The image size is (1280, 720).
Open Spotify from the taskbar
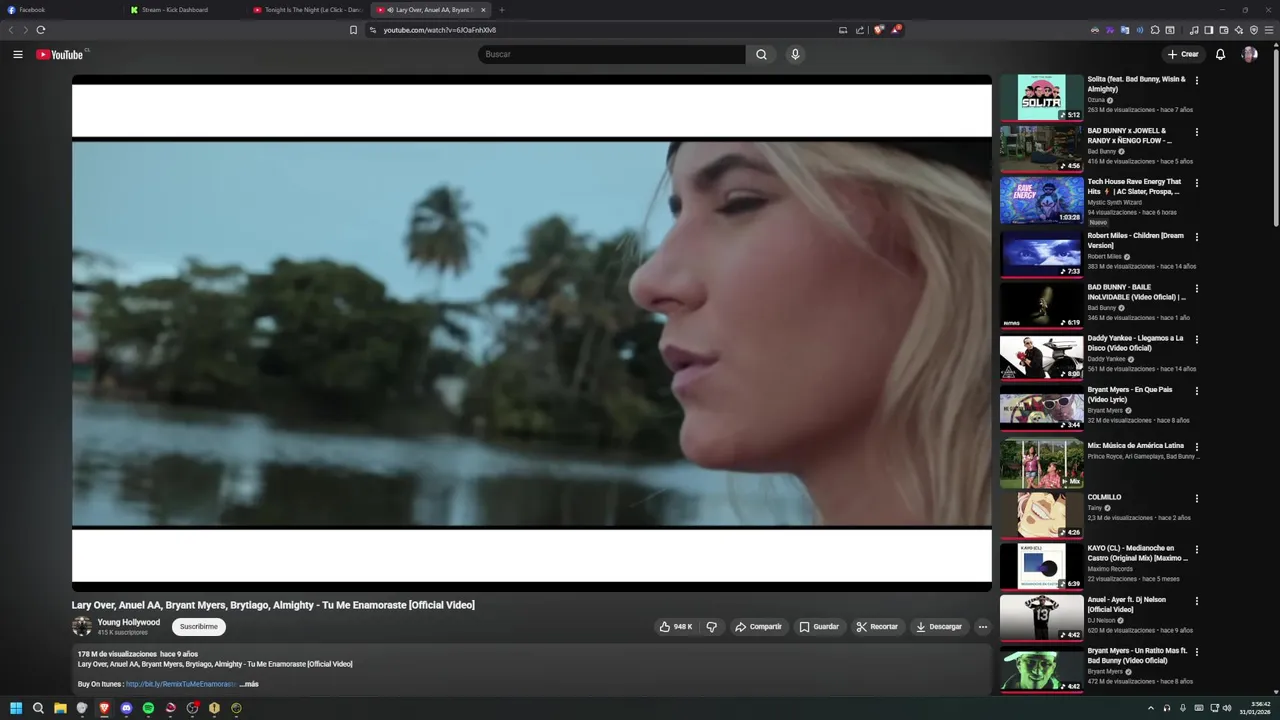coord(148,708)
